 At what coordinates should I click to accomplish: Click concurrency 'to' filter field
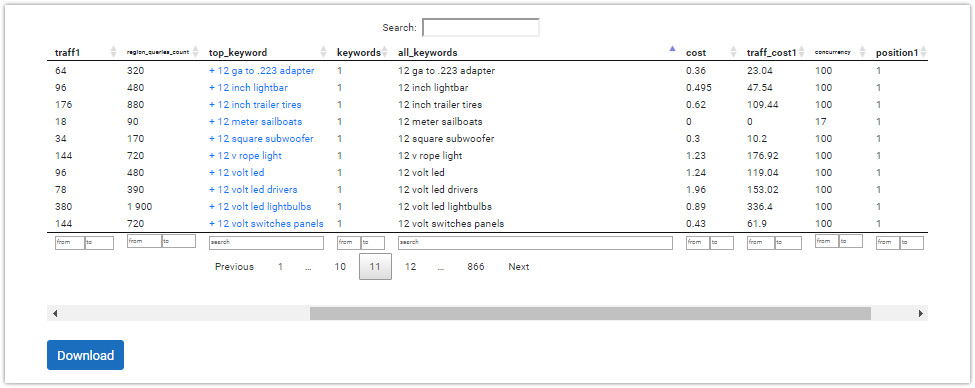pyautogui.click(x=851, y=241)
